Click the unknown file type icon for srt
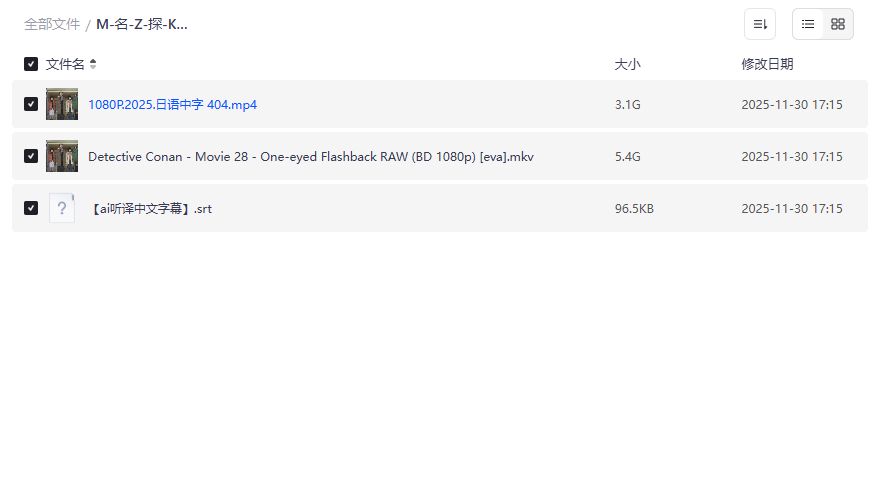 62,208
